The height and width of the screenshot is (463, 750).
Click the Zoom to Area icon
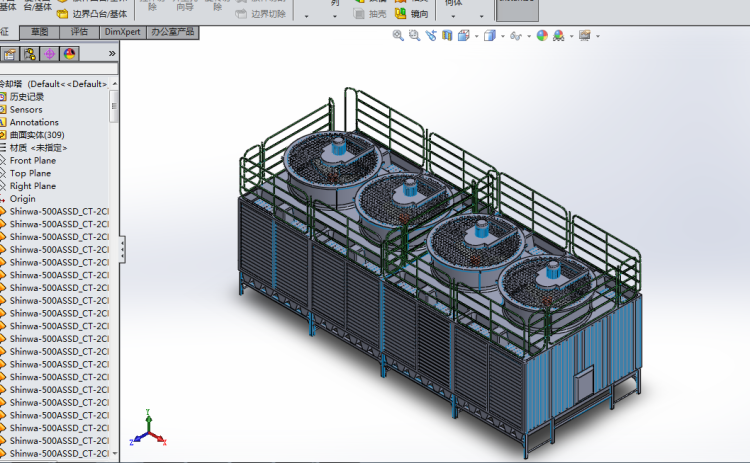click(x=414, y=35)
